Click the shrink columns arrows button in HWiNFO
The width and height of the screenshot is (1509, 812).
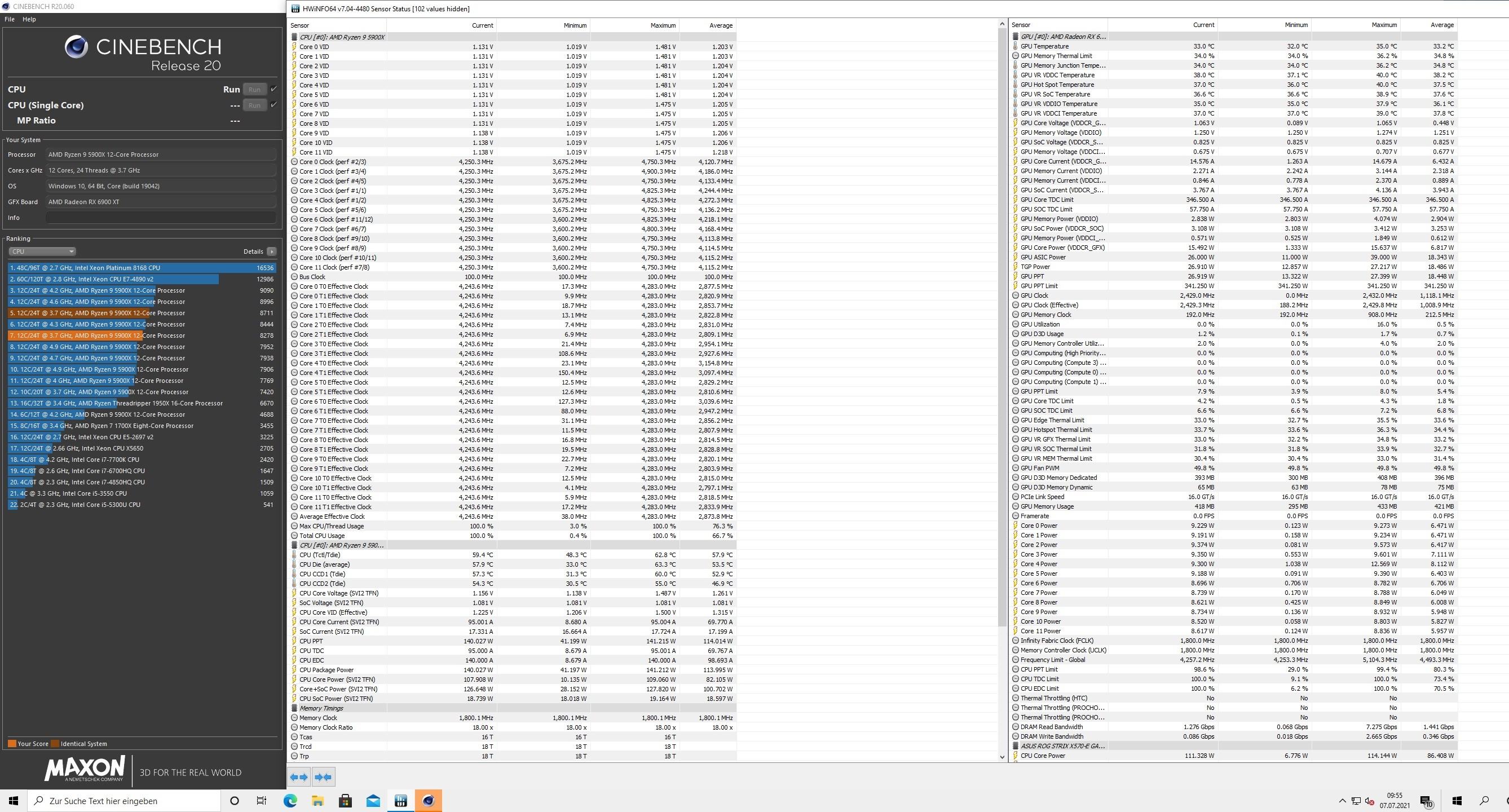click(x=323, y=777)
